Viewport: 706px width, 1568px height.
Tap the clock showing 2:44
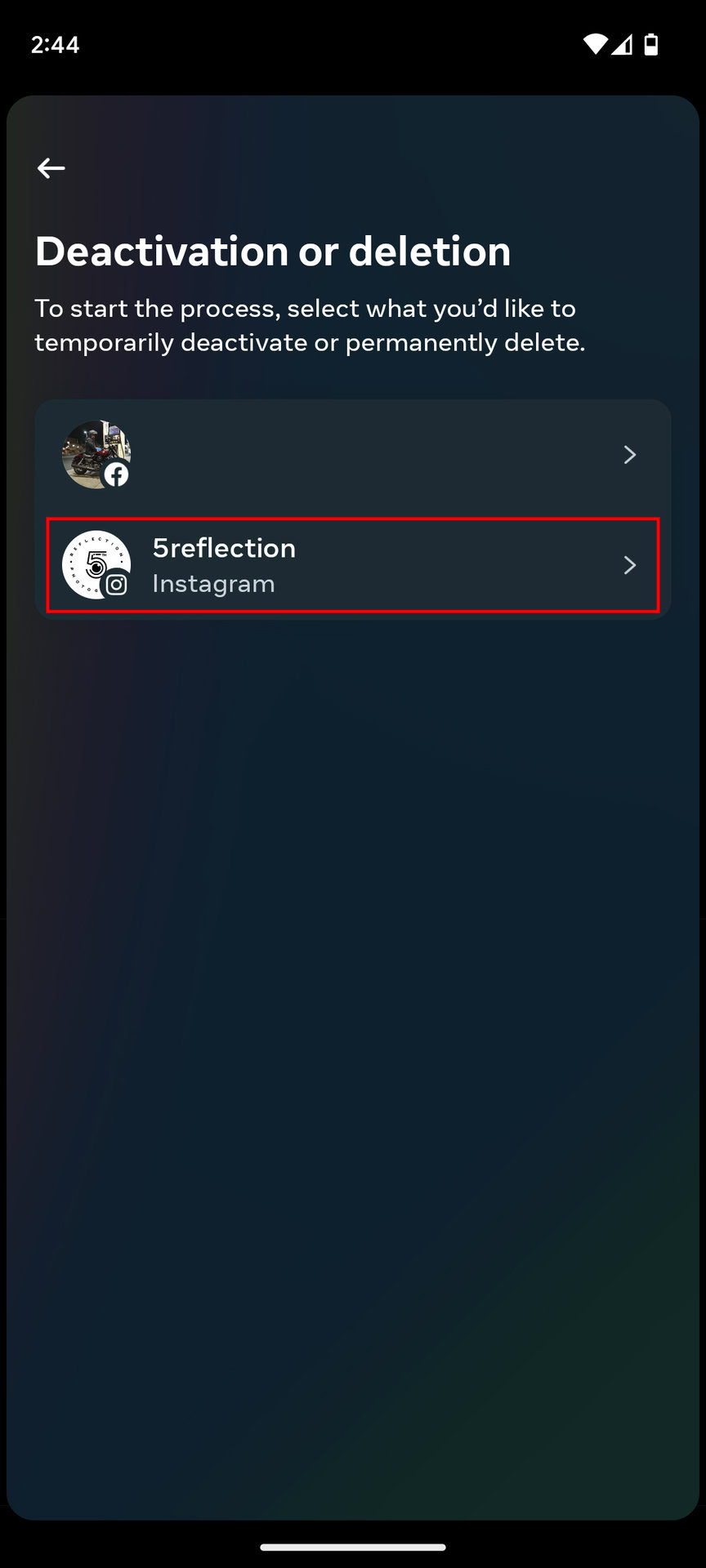pos(55,44)
